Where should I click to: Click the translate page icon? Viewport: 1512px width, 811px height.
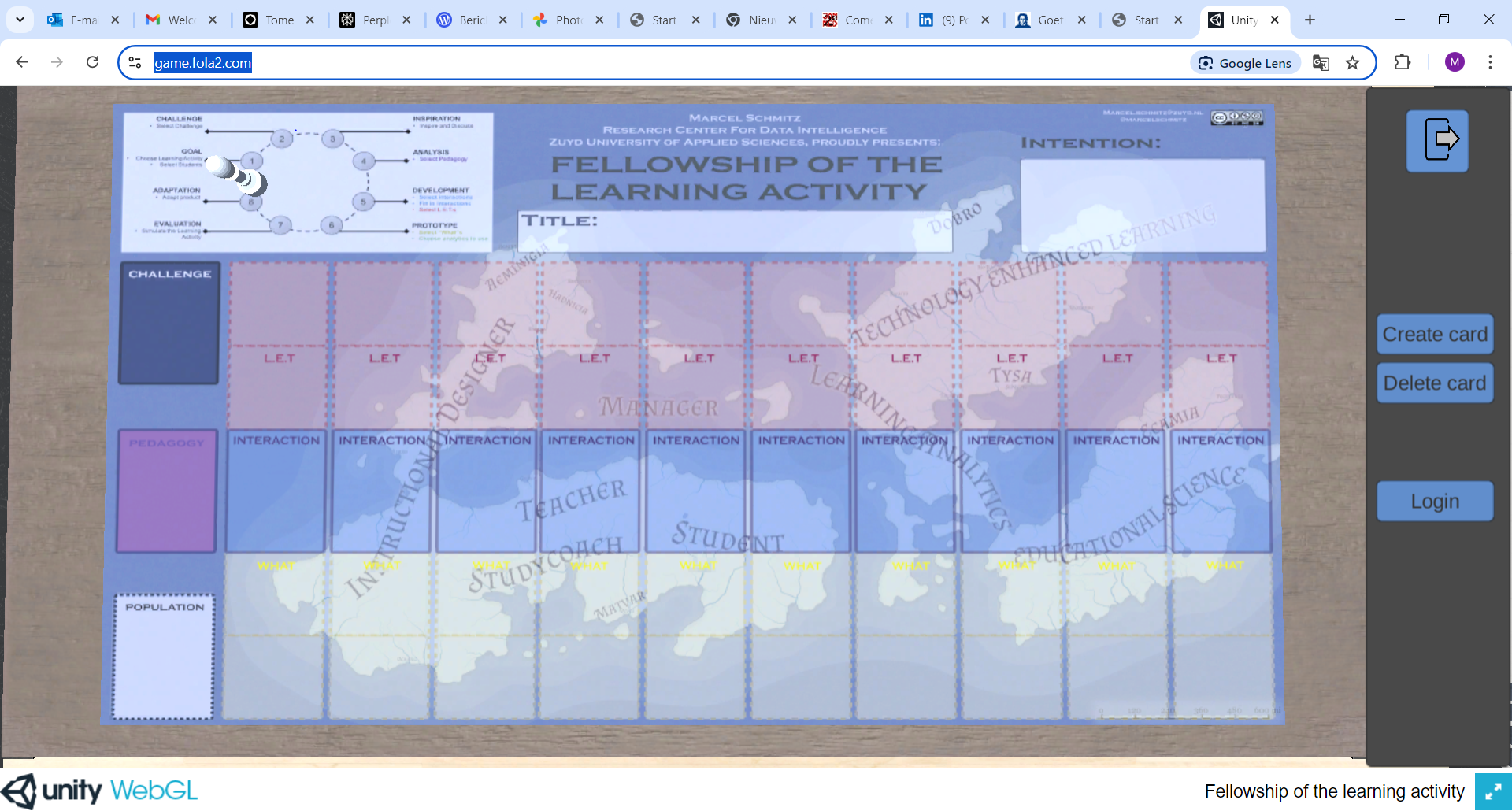click(x=1321, y=63)
